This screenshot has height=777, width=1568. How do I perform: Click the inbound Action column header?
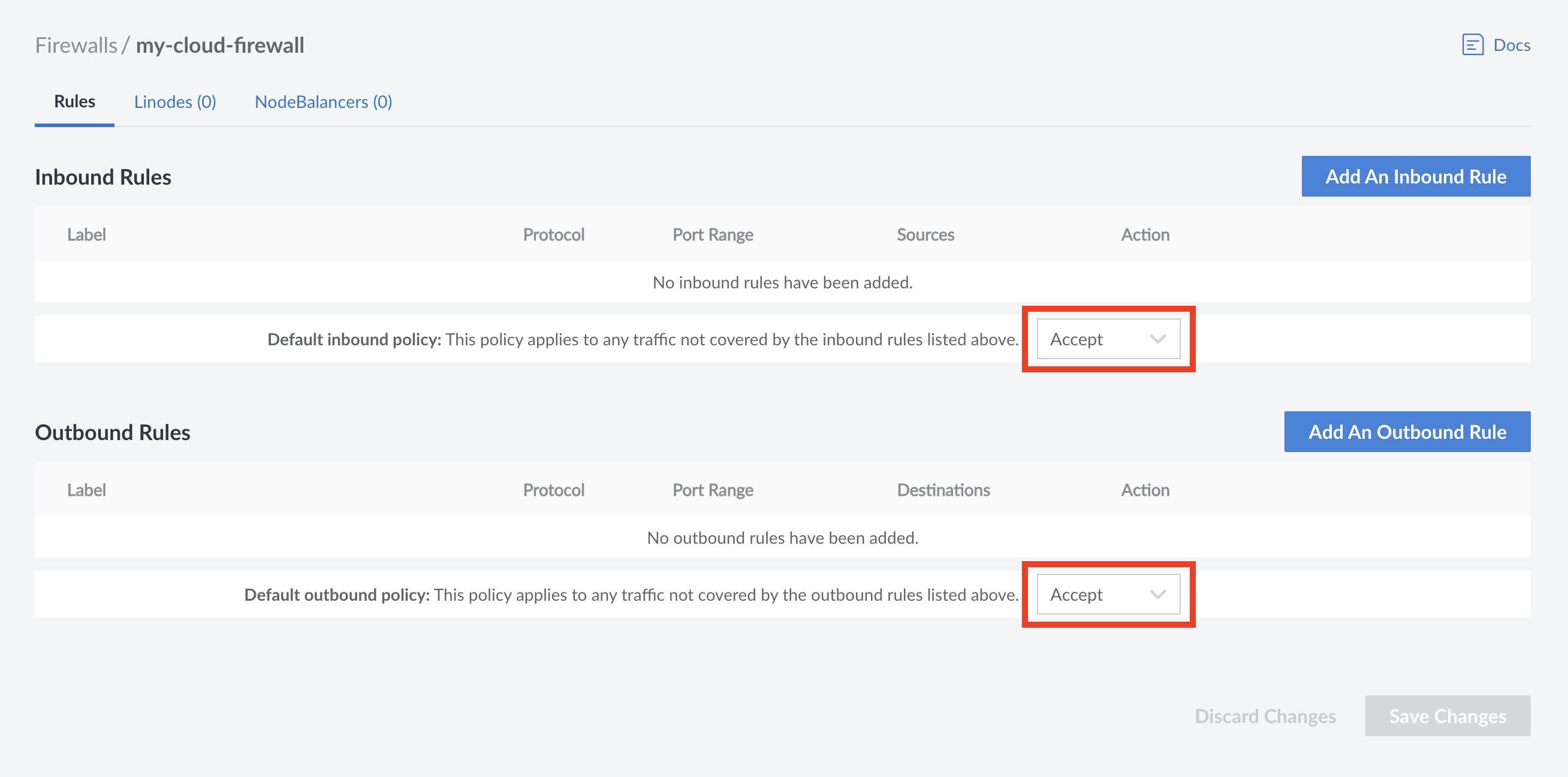point(1144,234)
